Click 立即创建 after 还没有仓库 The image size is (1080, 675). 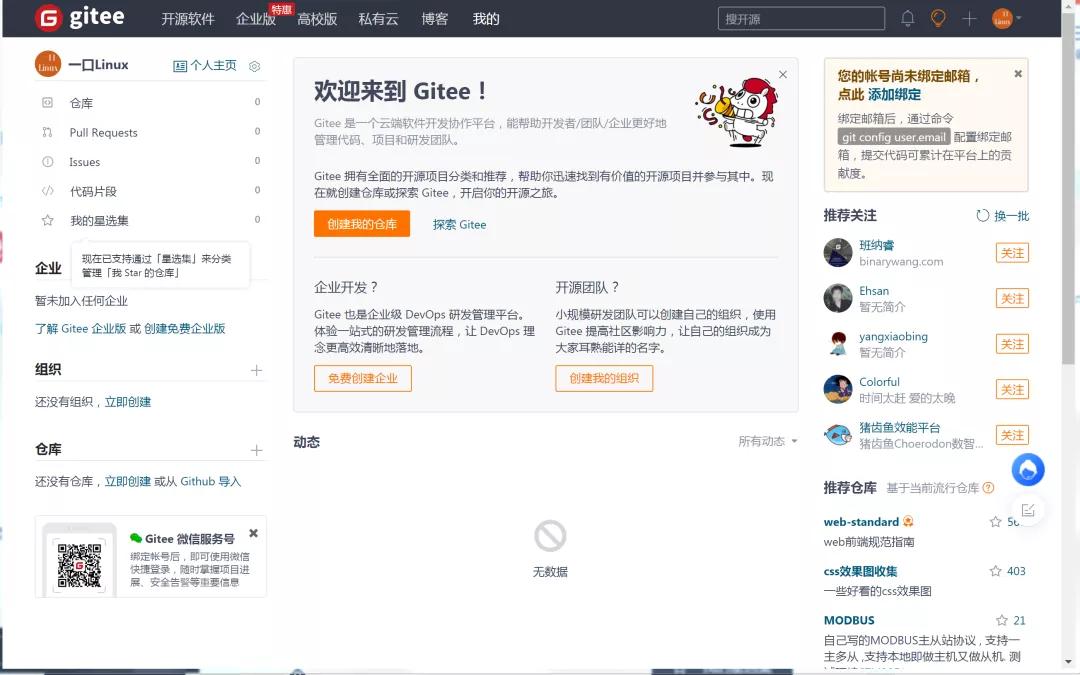tap(127, 481)
